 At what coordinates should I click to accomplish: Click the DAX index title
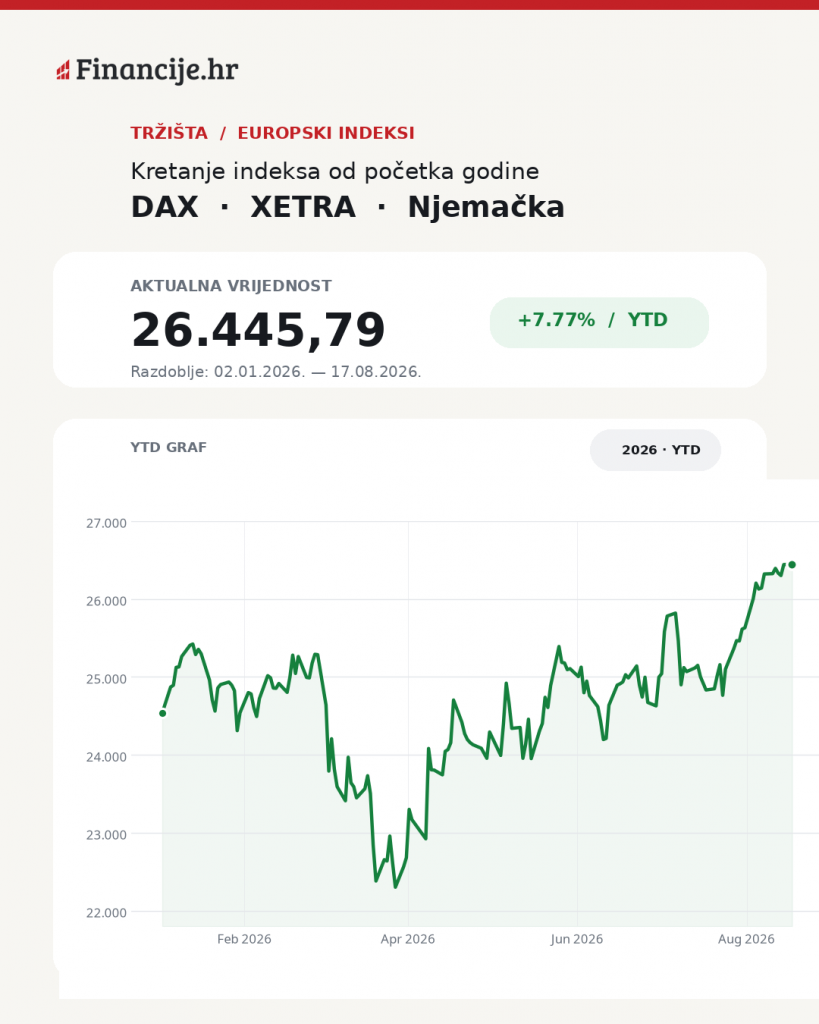165,207
